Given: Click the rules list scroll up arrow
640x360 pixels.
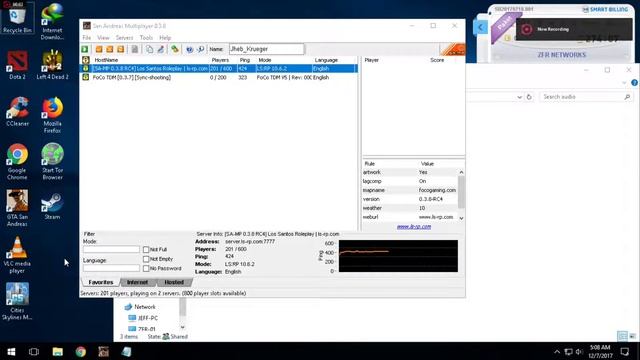Looking at the screenshot, I should tap(461, 172).
